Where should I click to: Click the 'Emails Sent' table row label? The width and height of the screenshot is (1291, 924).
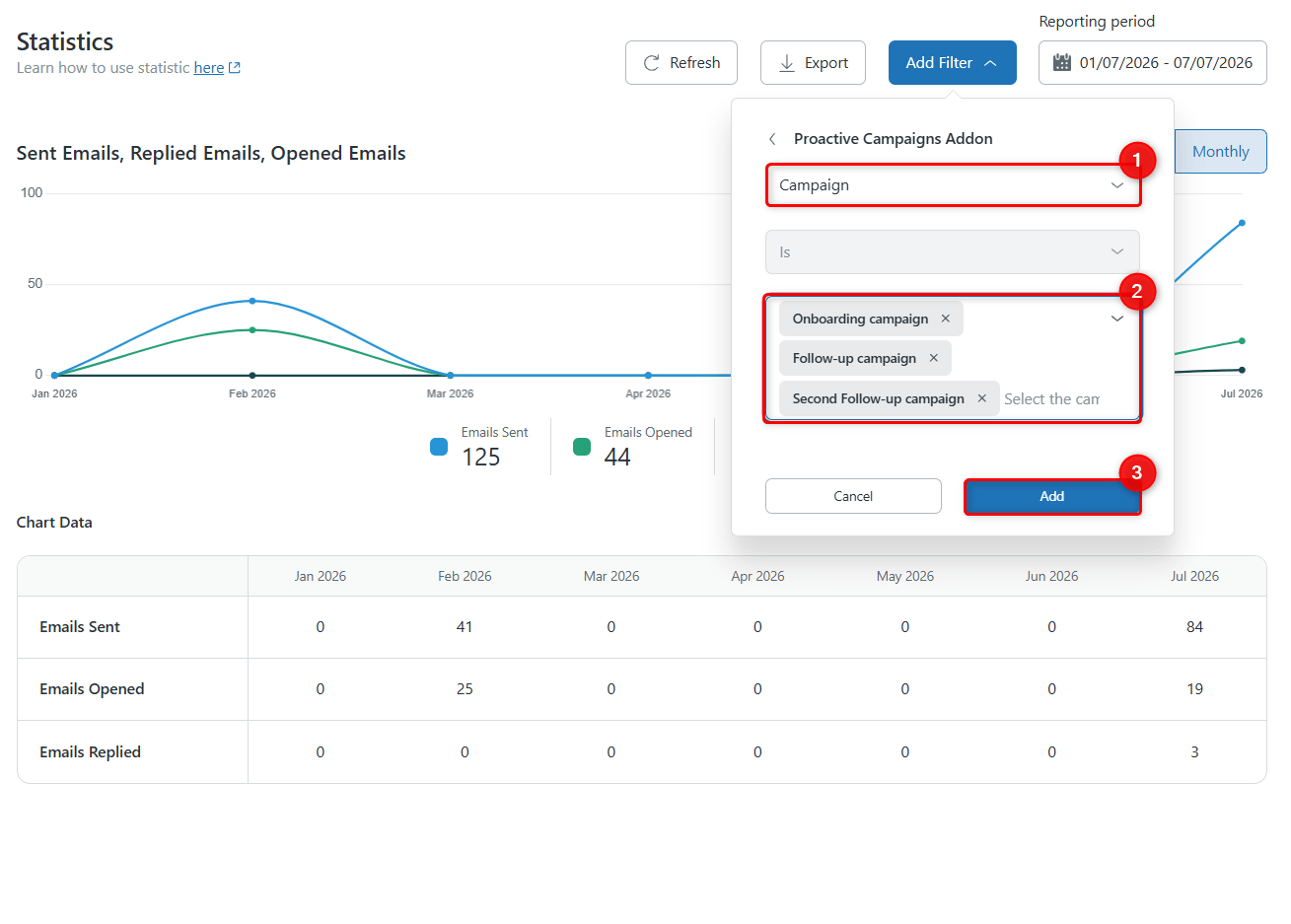tap(80, 627)
